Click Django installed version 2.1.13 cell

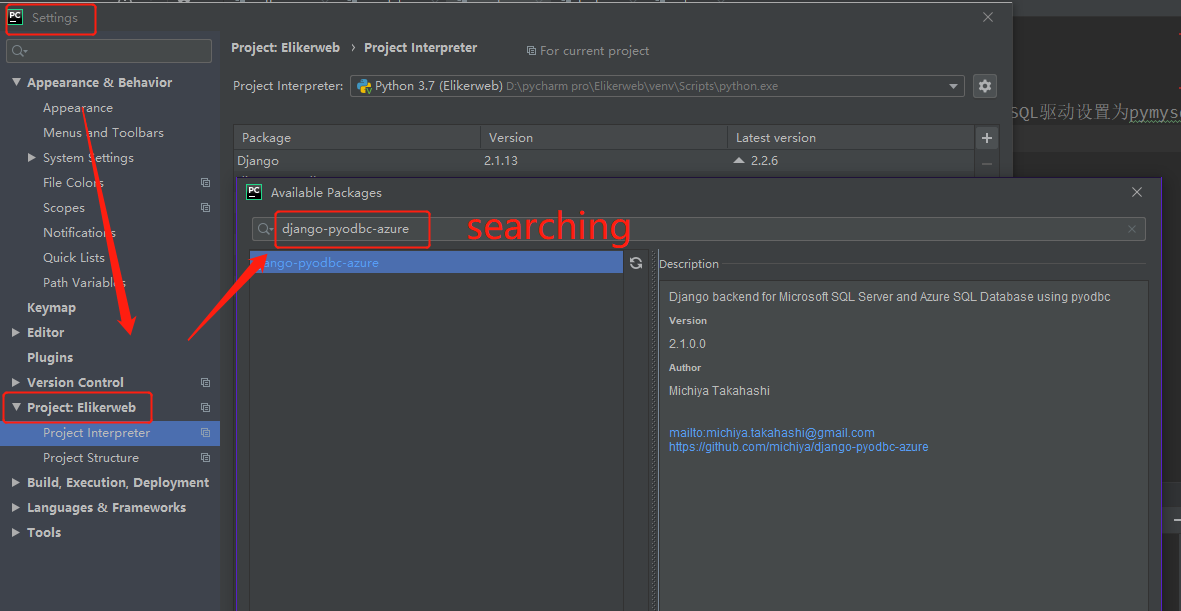(x=501, y=160)
